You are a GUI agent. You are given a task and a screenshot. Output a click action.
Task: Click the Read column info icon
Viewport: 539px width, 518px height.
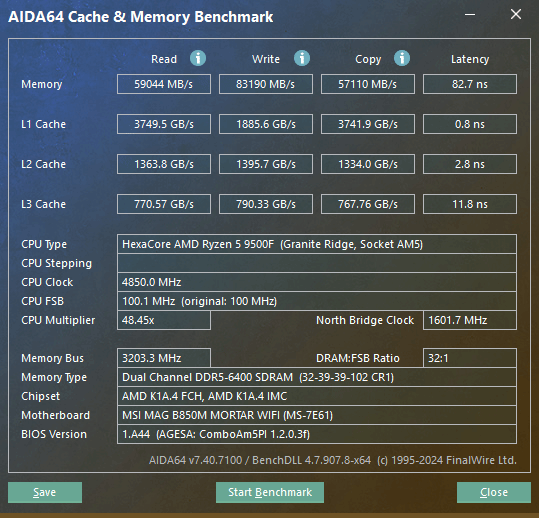pyautogui.click(x=198, y=58)
